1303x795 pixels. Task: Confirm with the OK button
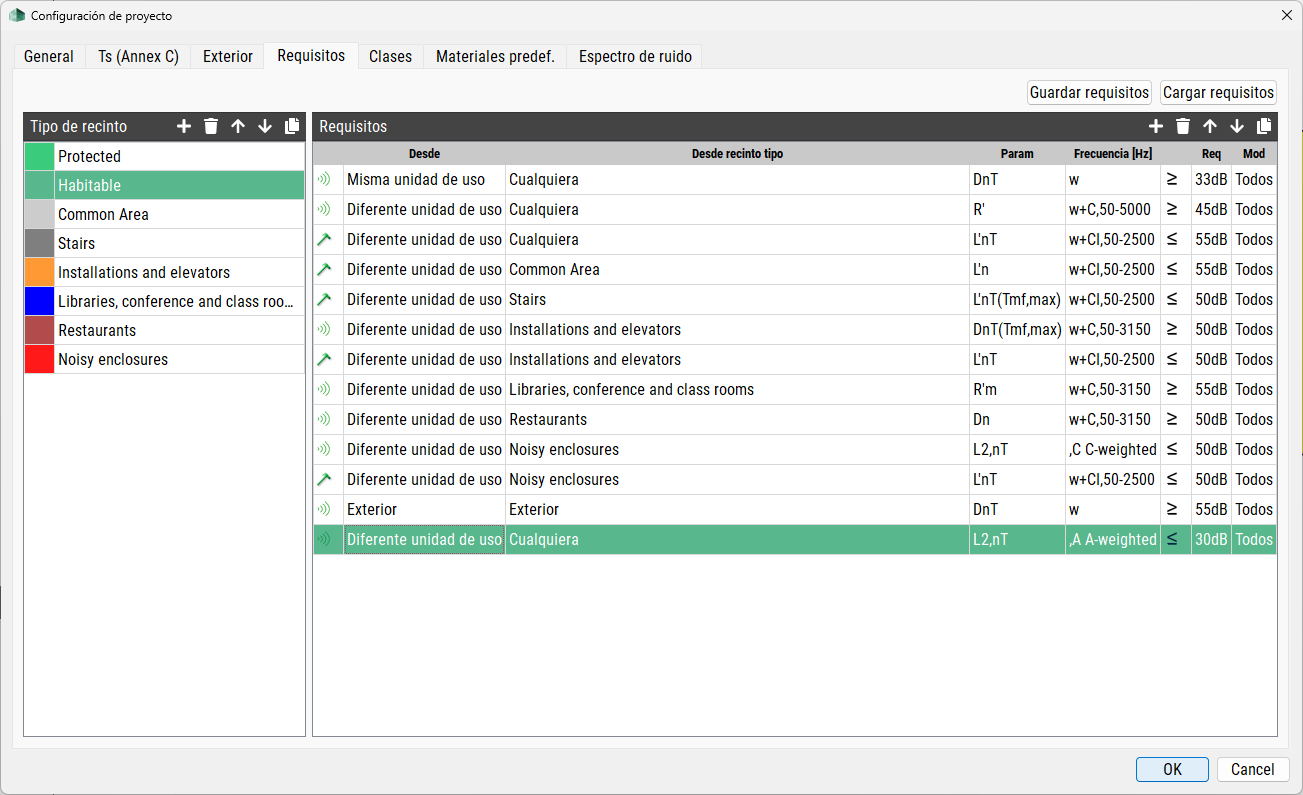[1172, 769]
